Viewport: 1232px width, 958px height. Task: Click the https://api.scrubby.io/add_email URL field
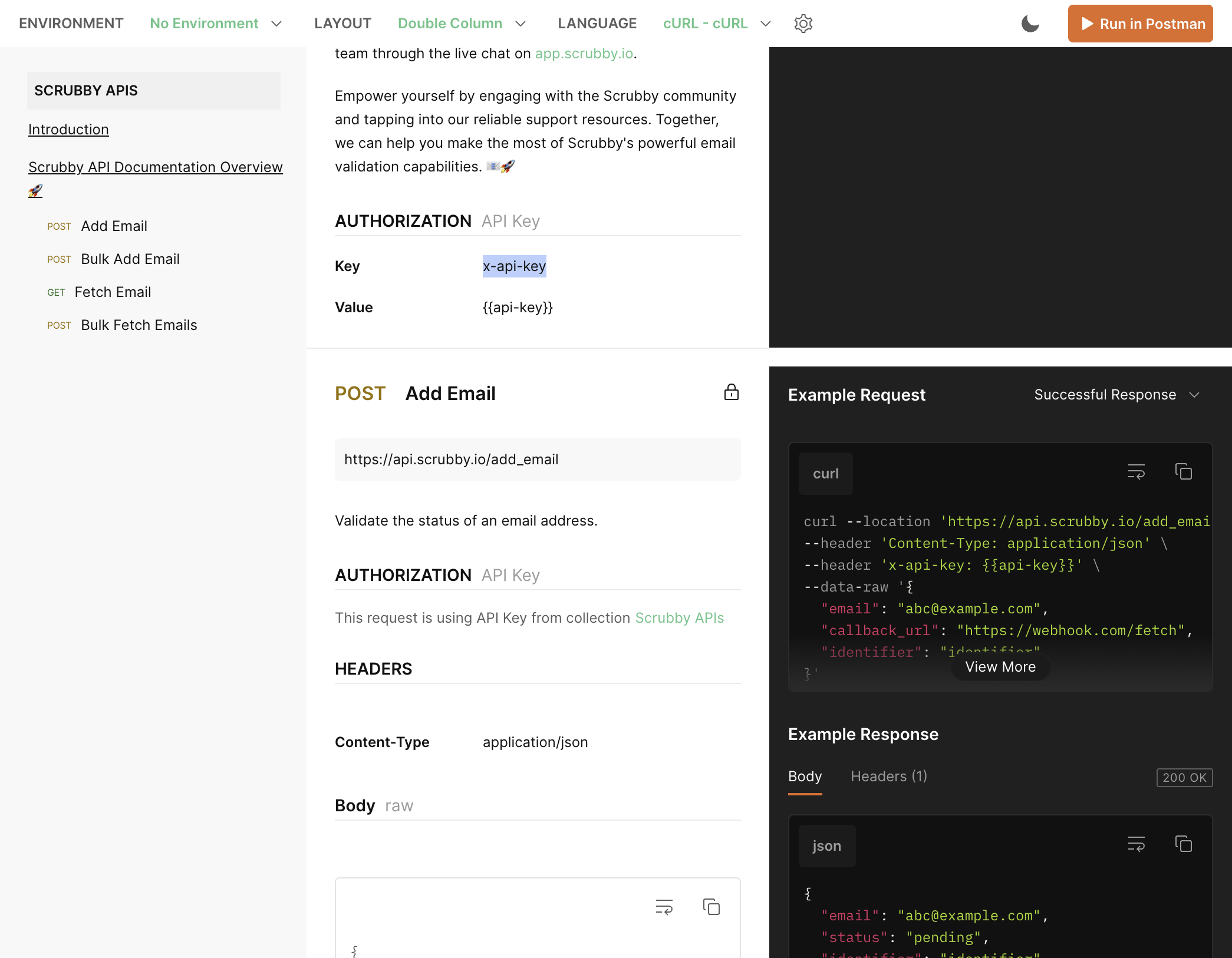coord(538,460)
